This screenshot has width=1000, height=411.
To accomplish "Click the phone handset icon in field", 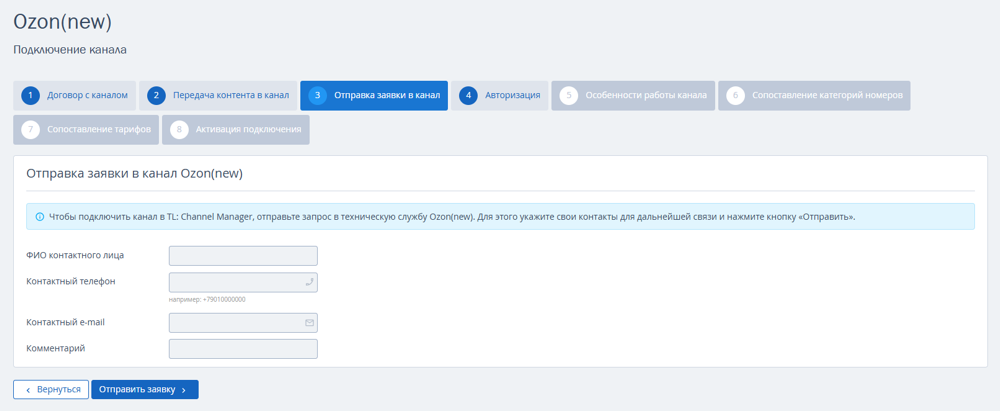I will (309, 282).
